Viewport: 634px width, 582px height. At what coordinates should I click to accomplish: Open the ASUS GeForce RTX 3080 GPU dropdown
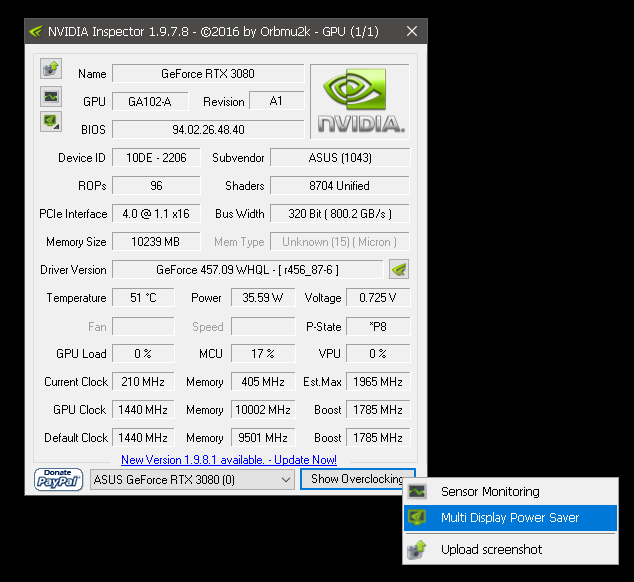click(192, 480)
